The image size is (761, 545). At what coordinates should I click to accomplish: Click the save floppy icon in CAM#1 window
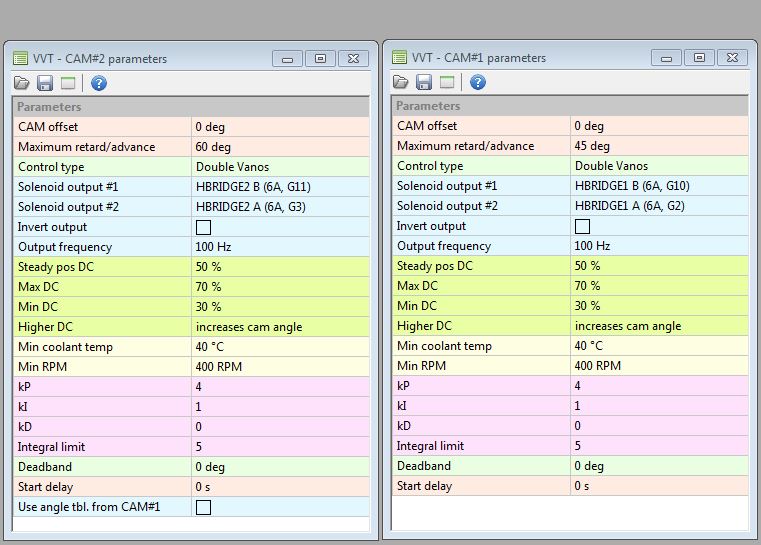[423, 82]
